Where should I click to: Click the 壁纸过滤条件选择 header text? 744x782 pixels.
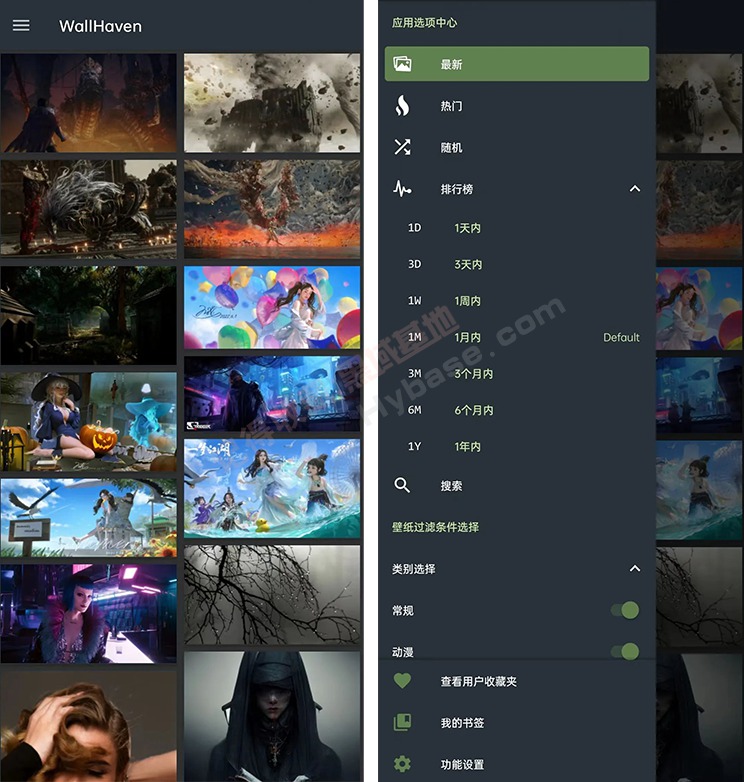tap(435, 527)
